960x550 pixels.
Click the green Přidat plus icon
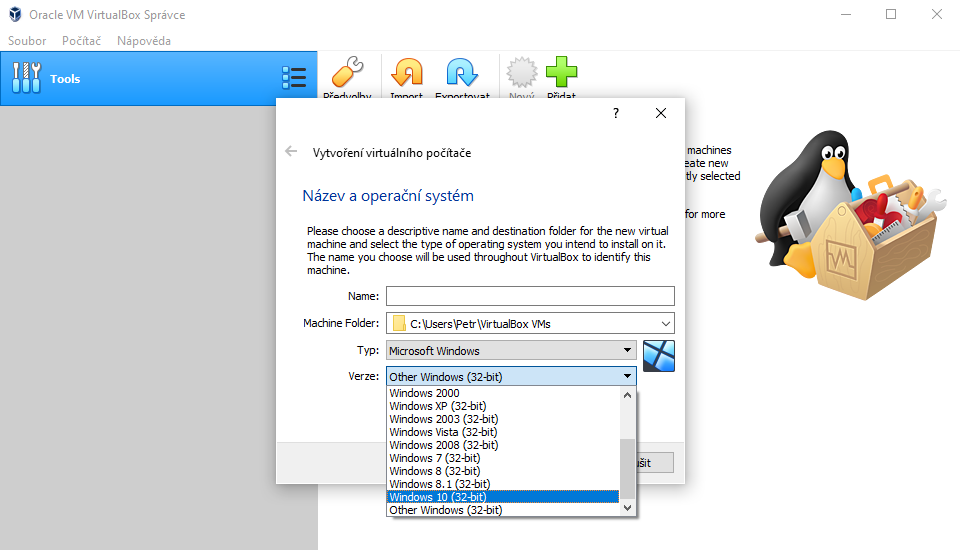pos(561,73)
